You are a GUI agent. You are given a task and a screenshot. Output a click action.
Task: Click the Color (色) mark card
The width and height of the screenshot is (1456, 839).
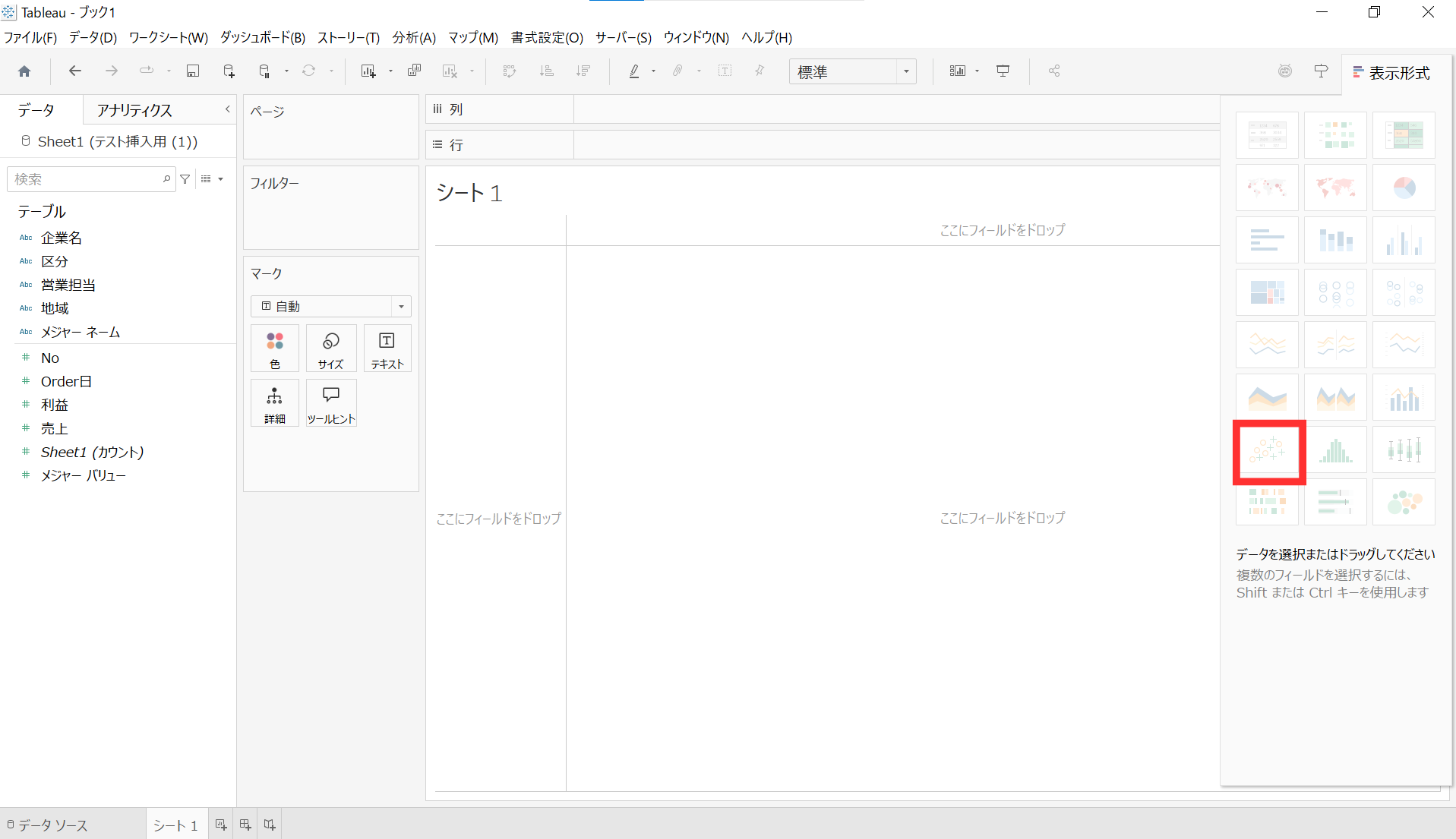(274, 349)
